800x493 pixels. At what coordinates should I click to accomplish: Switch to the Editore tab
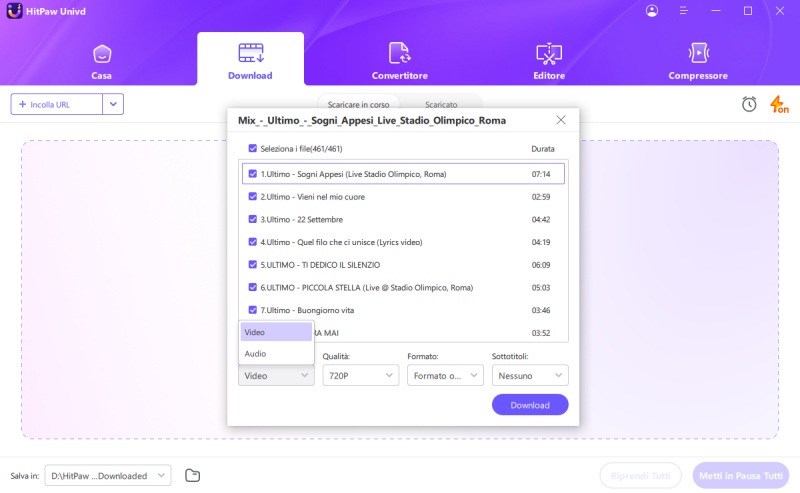pos(549,59)
